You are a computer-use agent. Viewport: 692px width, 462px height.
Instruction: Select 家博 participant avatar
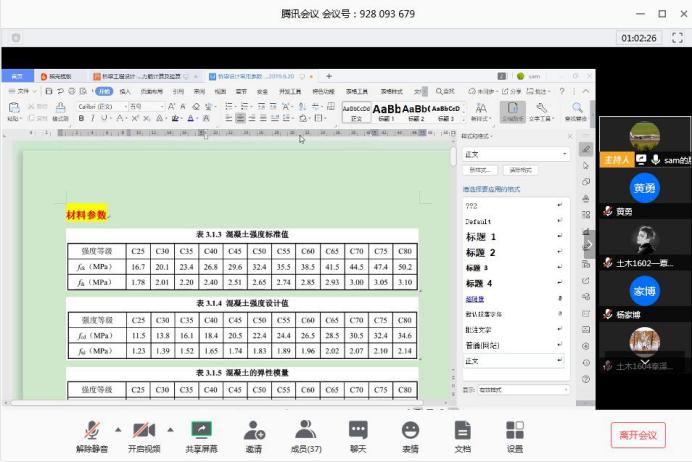click(x=644, y=290)
